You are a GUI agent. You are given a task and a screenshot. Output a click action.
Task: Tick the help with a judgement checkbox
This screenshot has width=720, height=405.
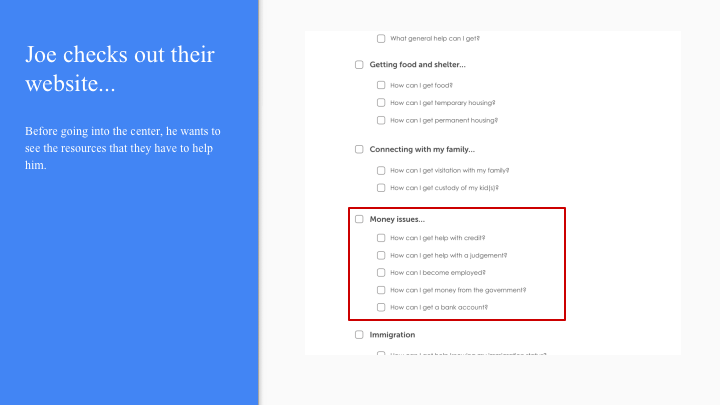coord(381,255)
